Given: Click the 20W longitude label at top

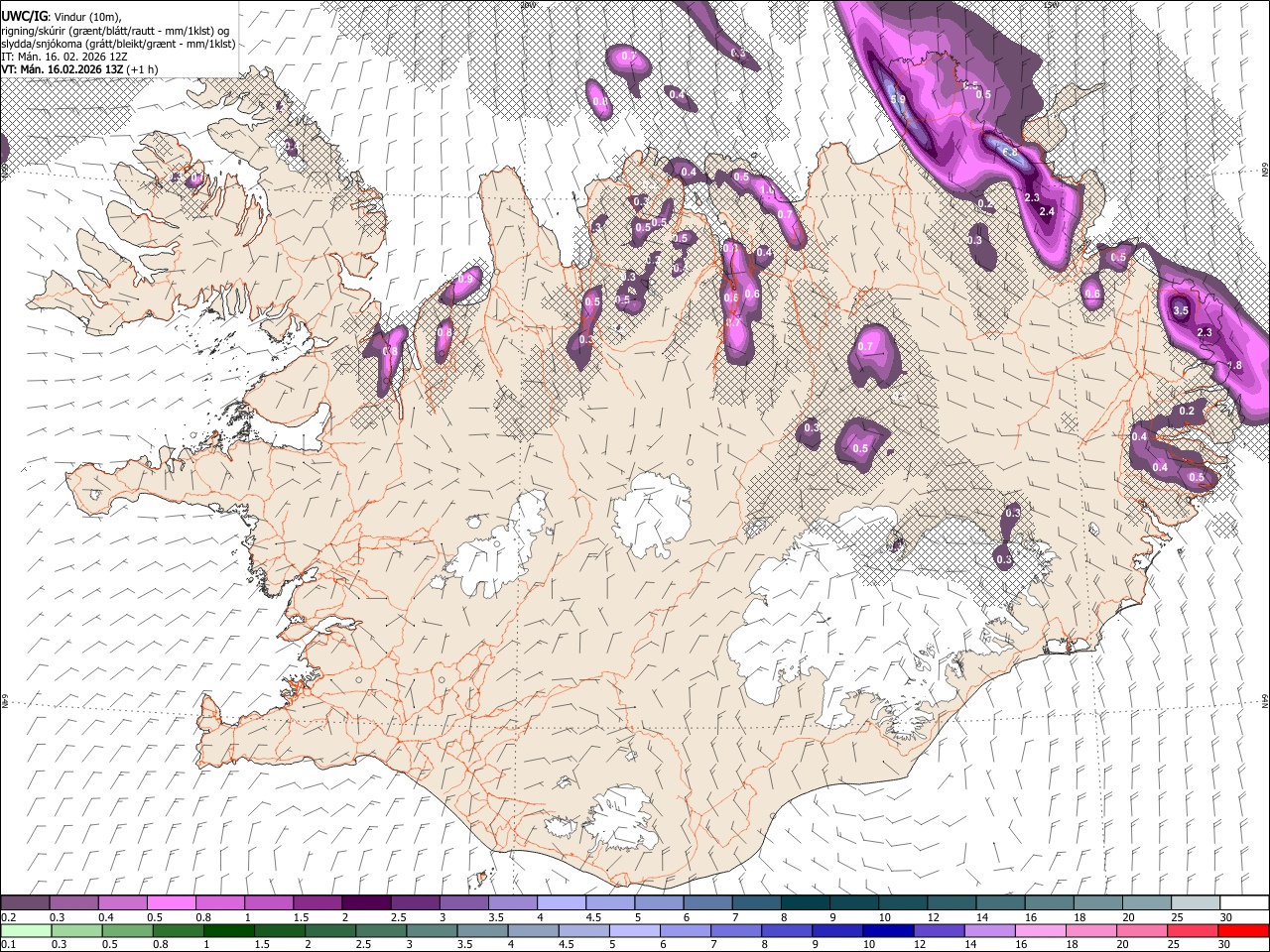Looking at the screenshot, I should pos(527,4).
